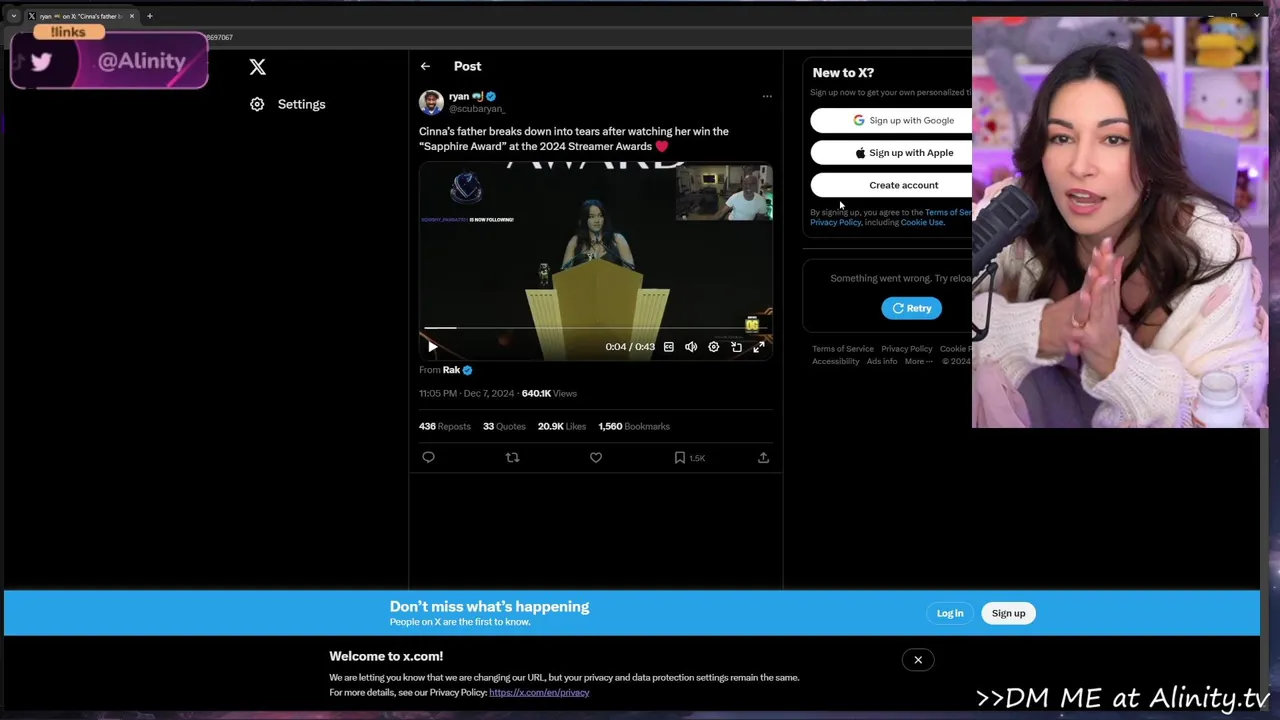Bookmark the post
Viewport: 1280px width, 720px height.
[680, 457]
